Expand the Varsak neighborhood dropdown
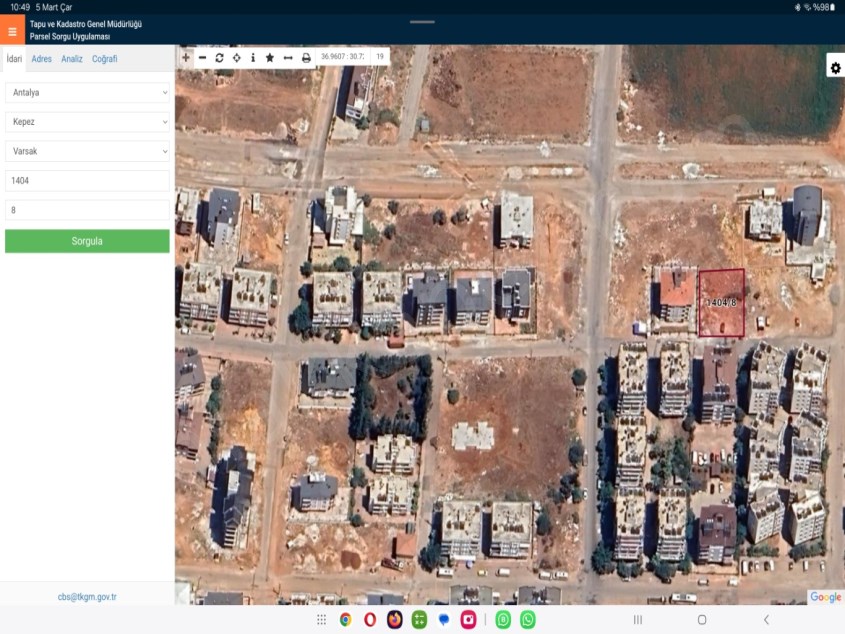Image resolution: width=845 pixels, height=634 pixels. click(87, 151)
